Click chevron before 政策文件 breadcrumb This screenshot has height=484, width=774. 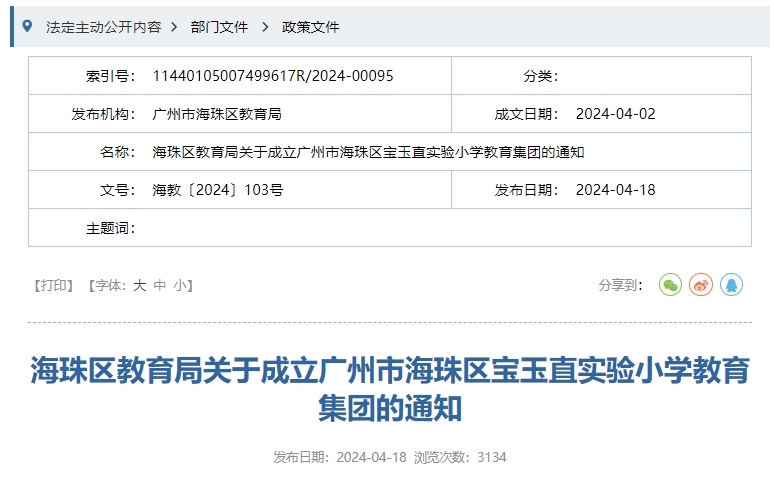coord(265,27)
